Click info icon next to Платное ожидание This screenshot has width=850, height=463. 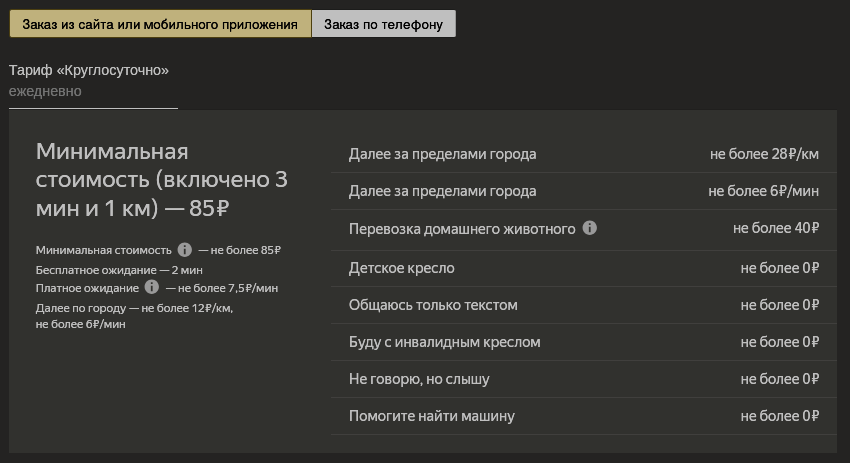151,287
